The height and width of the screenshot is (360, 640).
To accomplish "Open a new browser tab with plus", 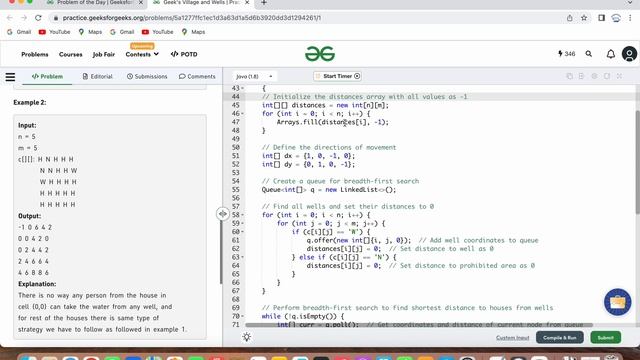I will click(264, 3).
